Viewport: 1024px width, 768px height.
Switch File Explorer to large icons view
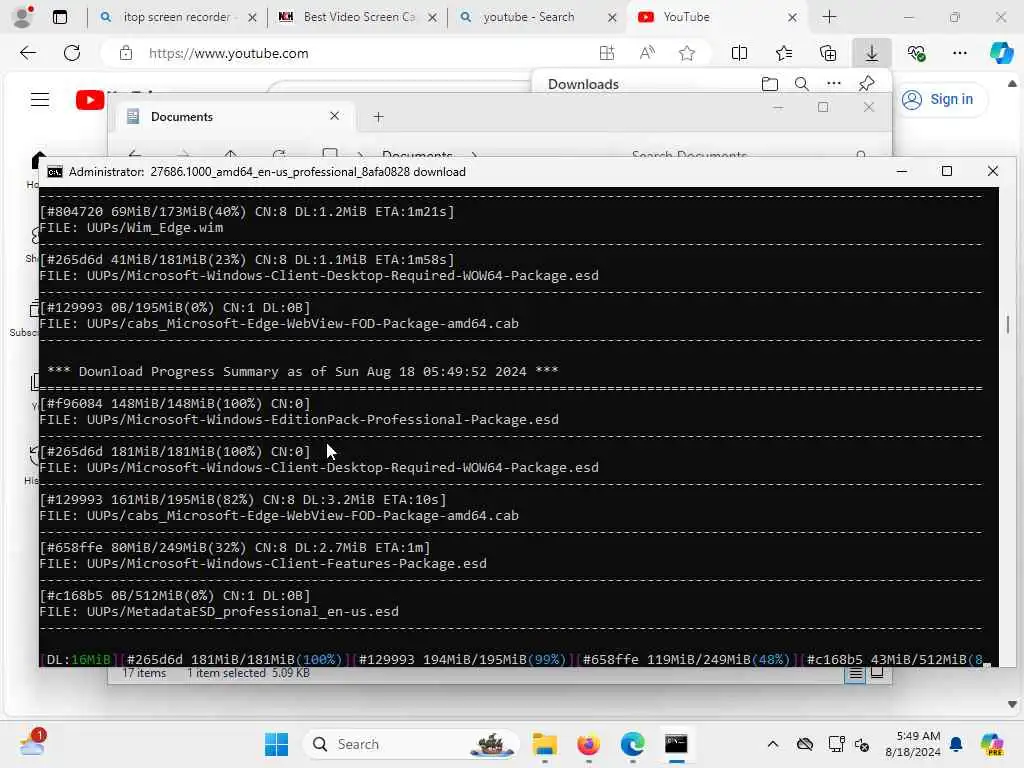tap(877, 673)
